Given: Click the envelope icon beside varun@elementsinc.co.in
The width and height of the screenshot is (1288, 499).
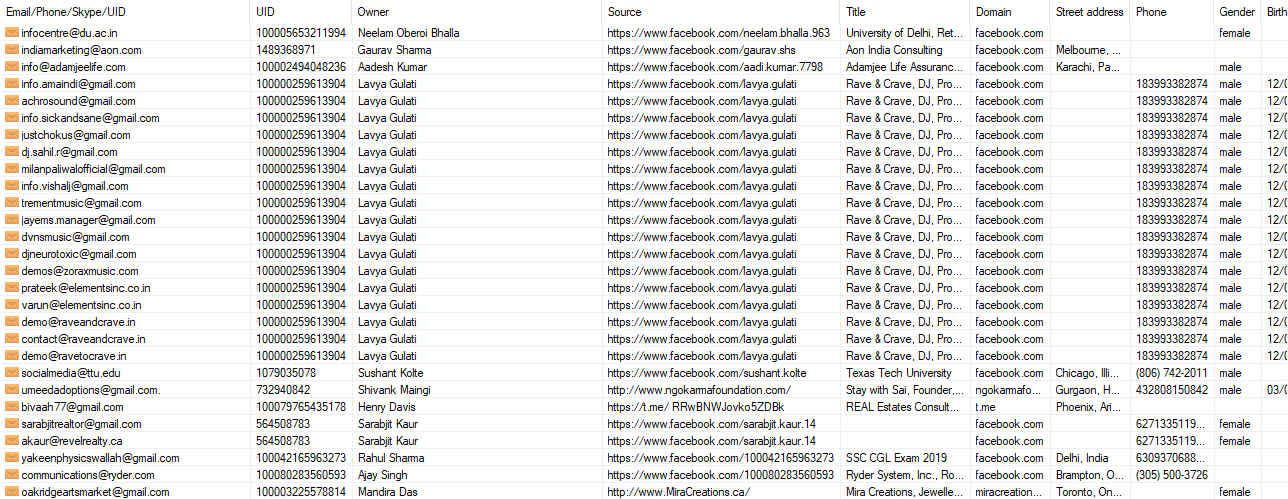Looking at the screenshot, I should coord(12,305).
